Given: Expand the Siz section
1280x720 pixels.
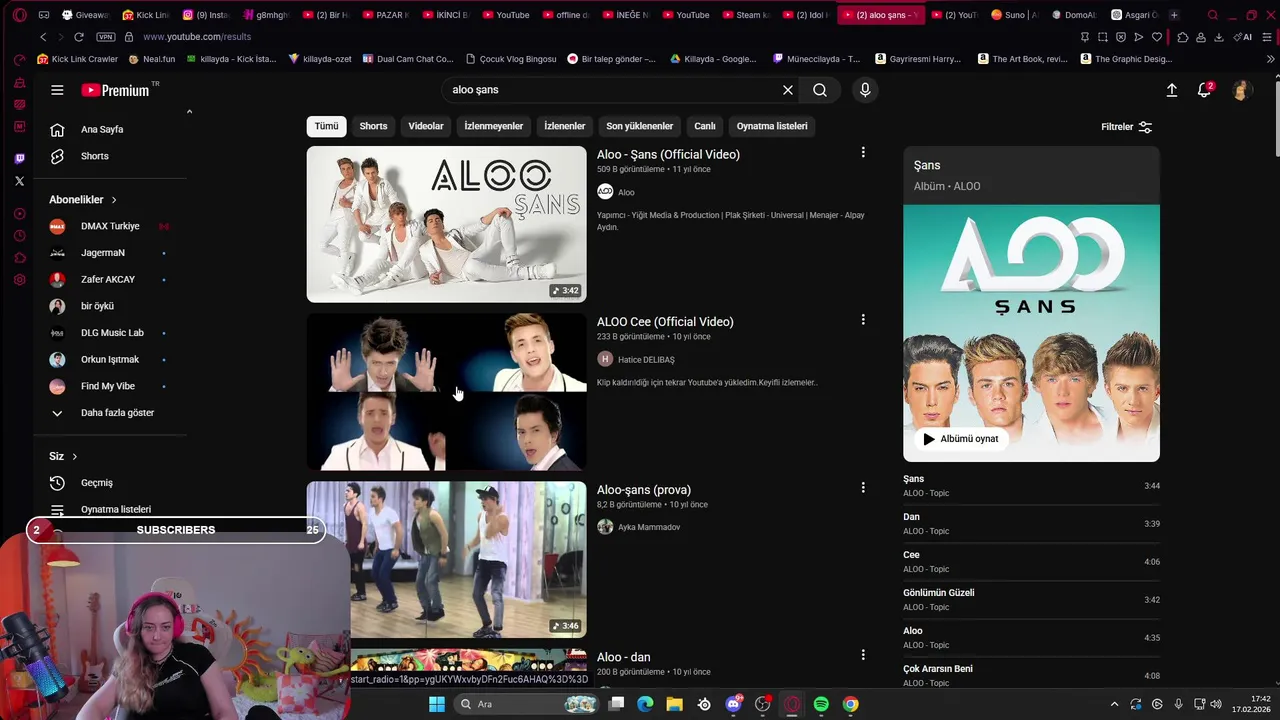Looking at the screenshot, I should (63, 456).
